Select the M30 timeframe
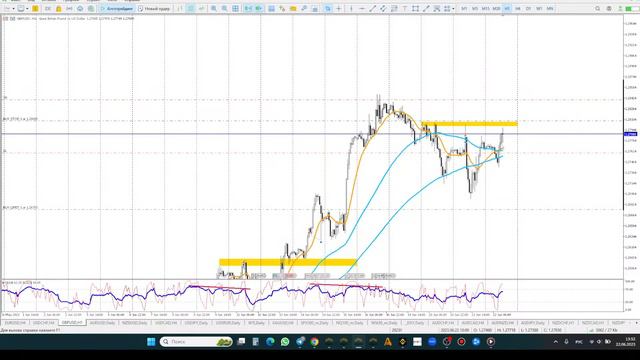The height and width of the screenshot is (360, 640). point(496,9)
